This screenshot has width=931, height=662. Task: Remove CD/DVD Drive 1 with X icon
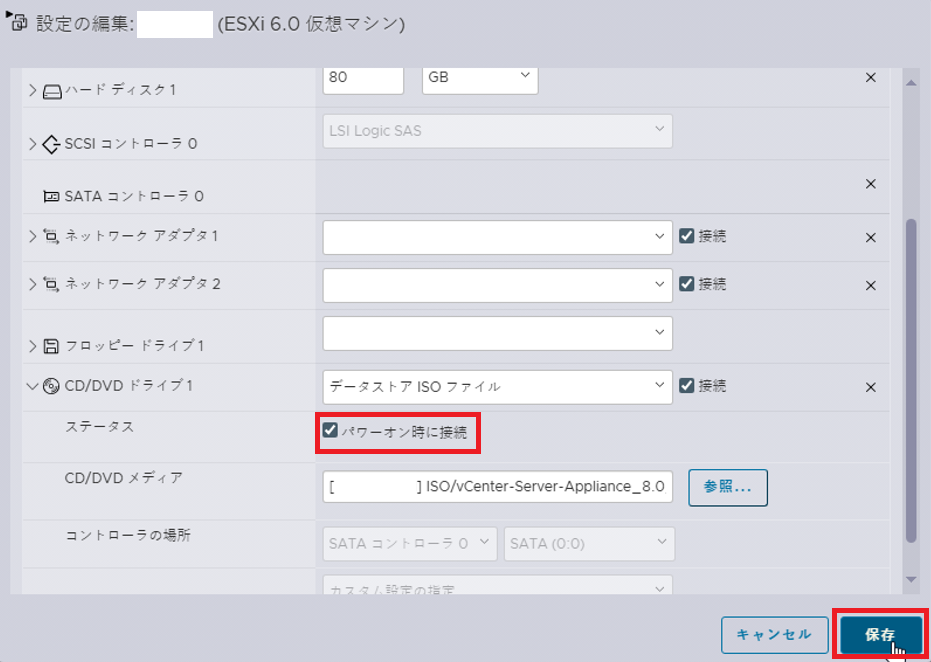[x=870, y=388]
